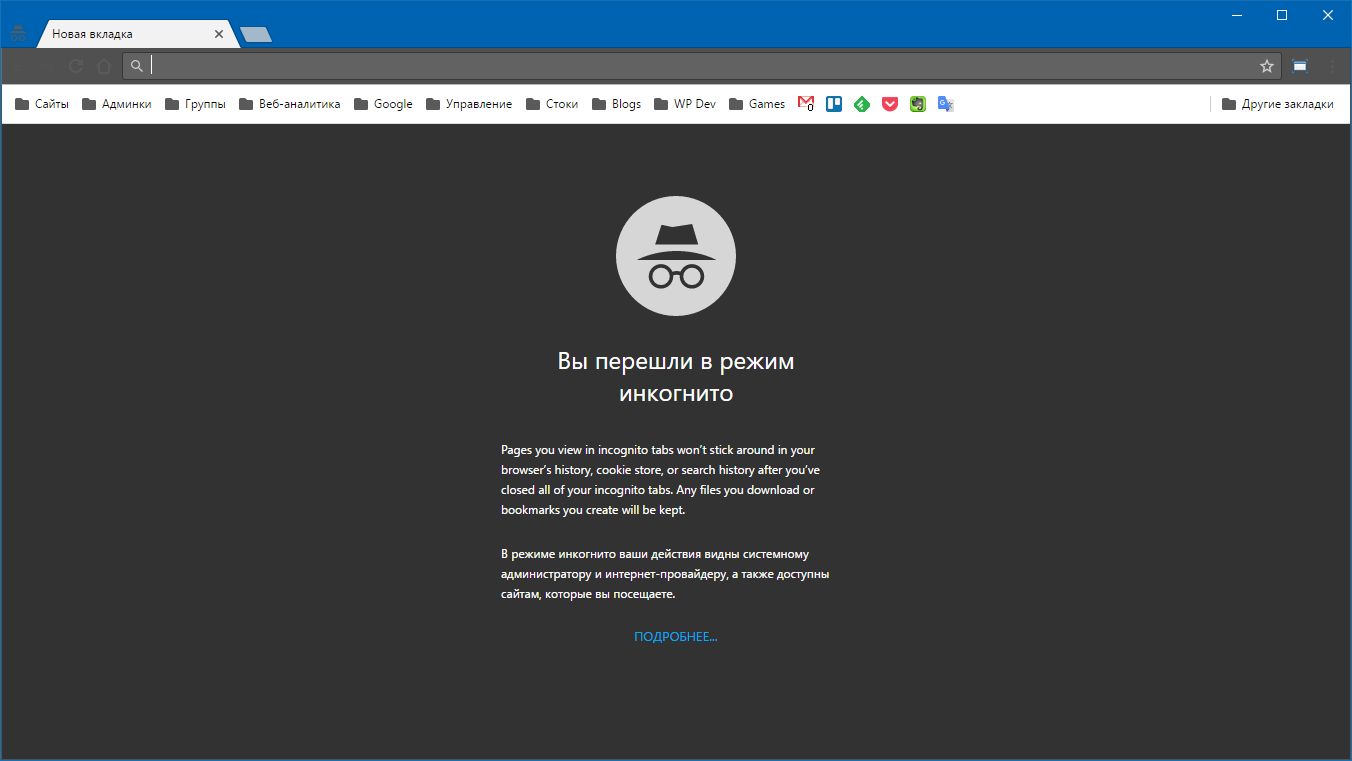The height and width of the screenshot is (761, 1352).
Task: Open the Группы bookmarks folder
Action: click(196, 104)
